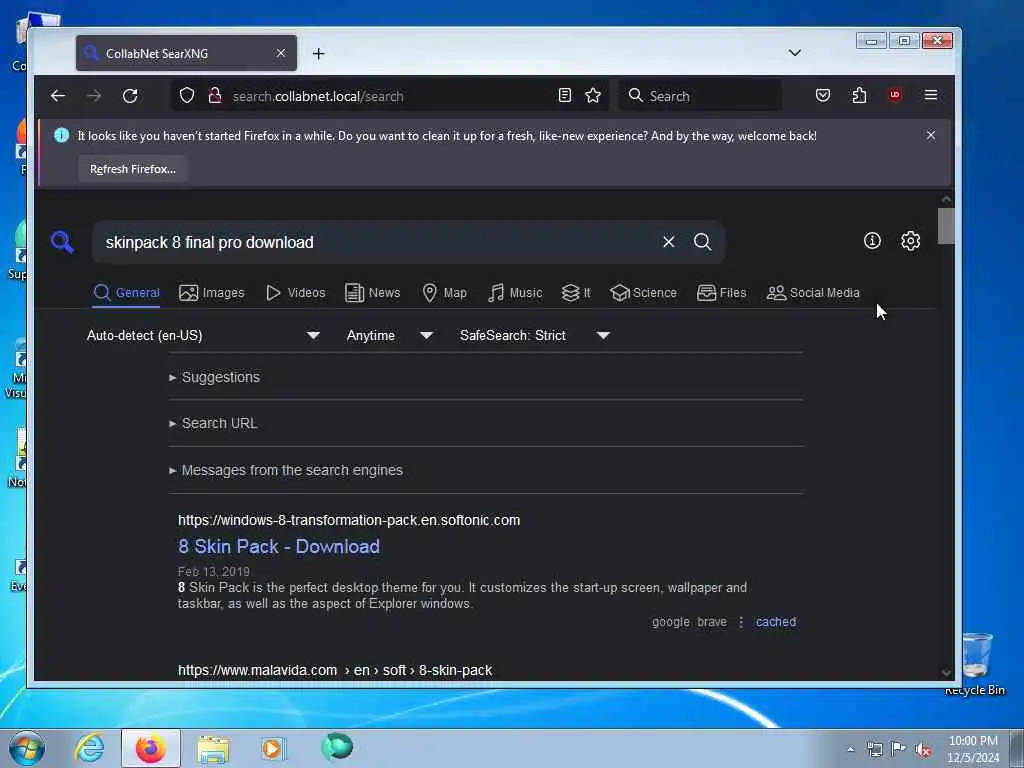Open the Pocket save icon

coord(823,95)
